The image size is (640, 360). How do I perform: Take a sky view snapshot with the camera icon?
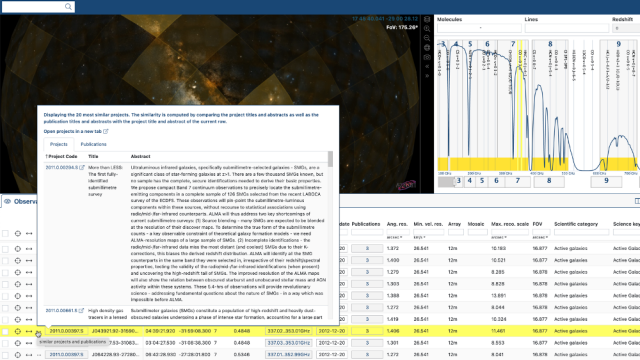click(427, 57)
